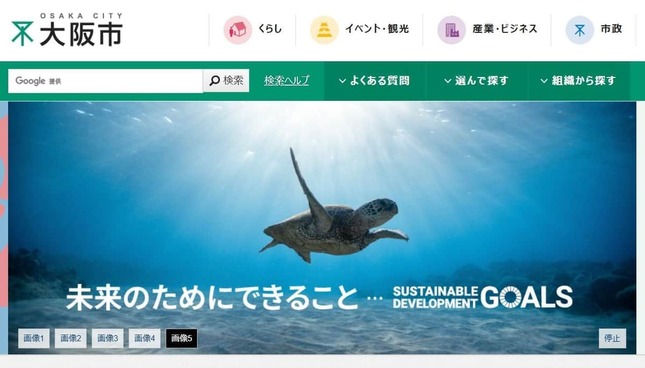Click the 検索 search button text

pos(233,81)
